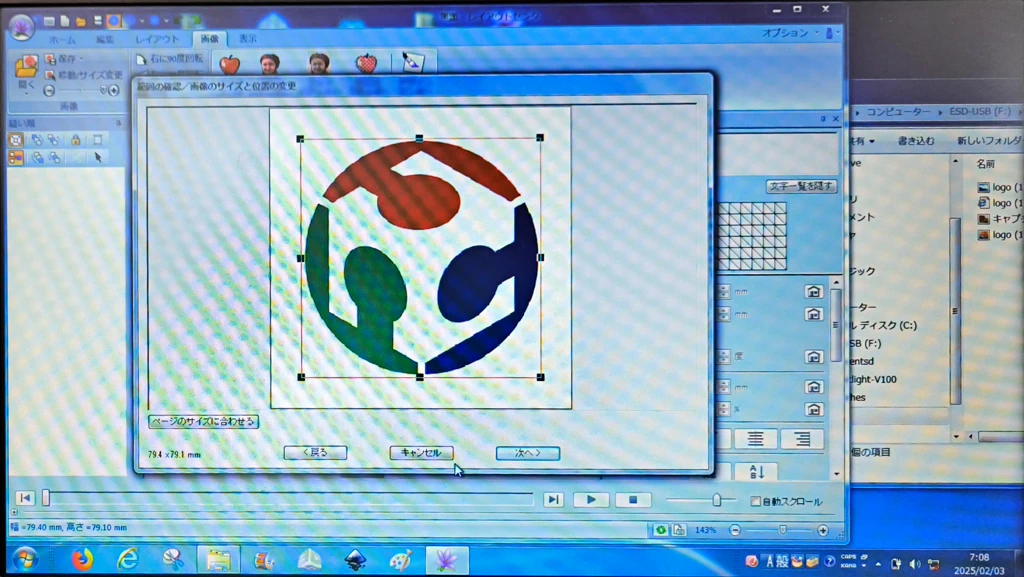The image size is (1024, 577).
Task: Click the right align icon in text panel
Action: [802, 439]
